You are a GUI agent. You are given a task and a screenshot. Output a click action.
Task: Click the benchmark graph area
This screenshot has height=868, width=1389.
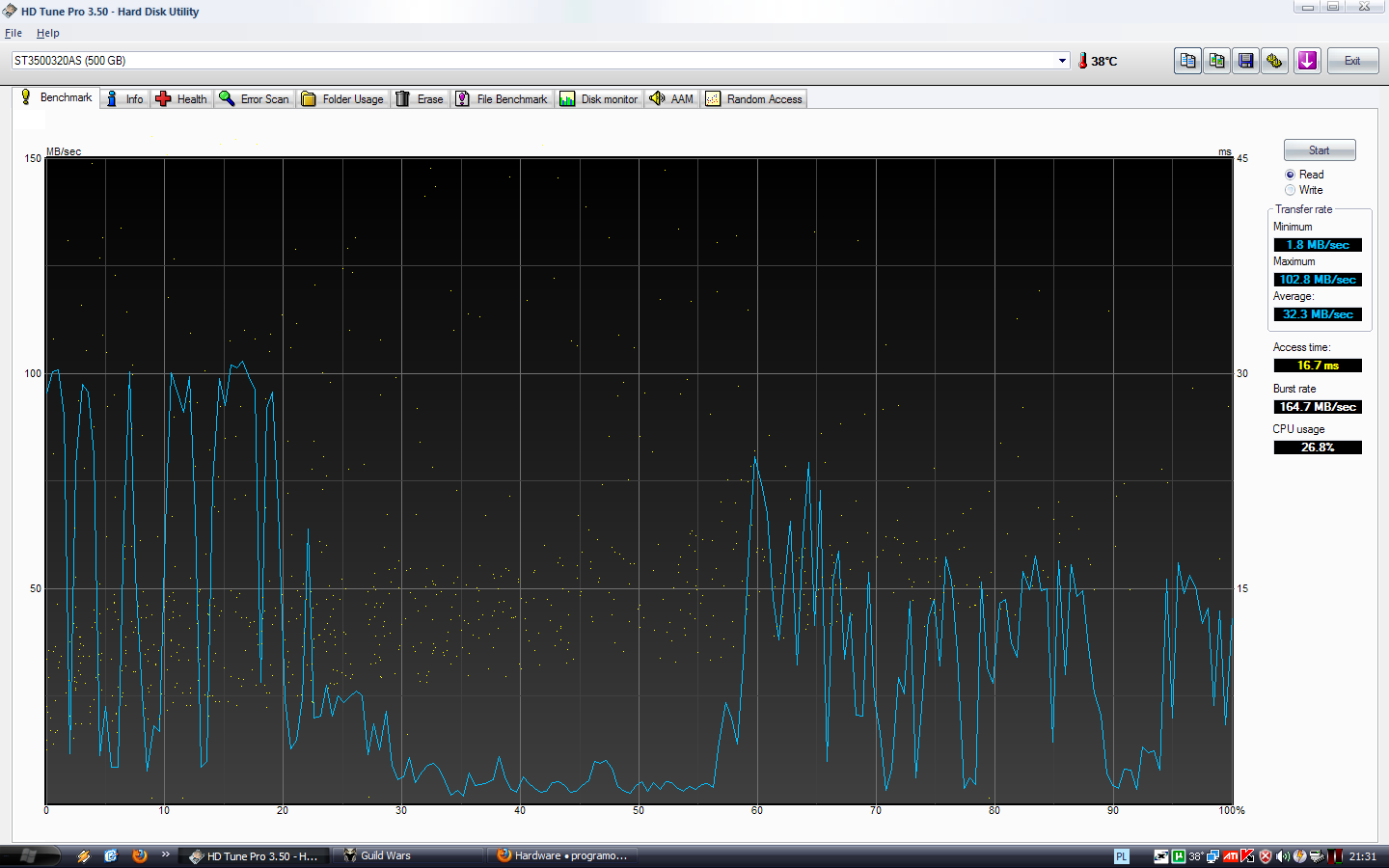pos(640,480)
